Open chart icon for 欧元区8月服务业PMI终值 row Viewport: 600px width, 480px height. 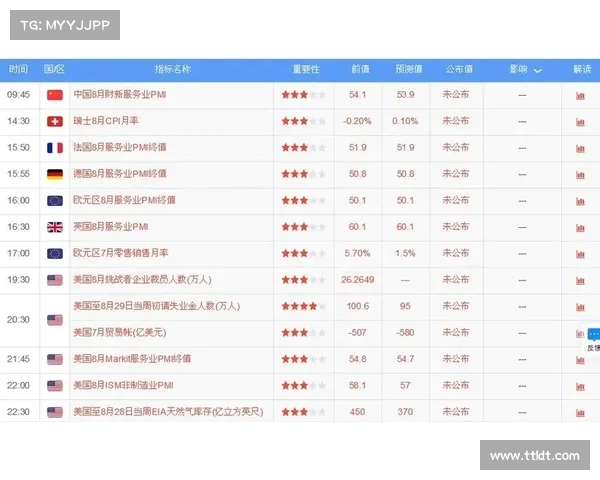580,201
